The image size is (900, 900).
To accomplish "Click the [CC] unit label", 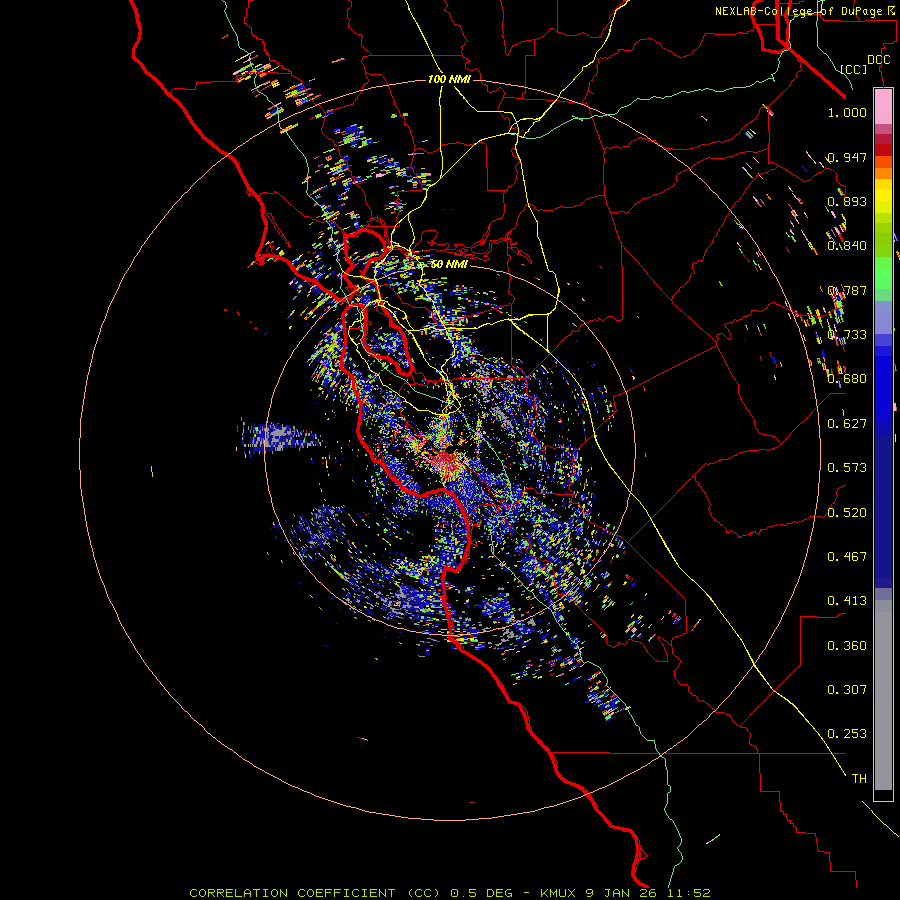I will tap(854, 69).
